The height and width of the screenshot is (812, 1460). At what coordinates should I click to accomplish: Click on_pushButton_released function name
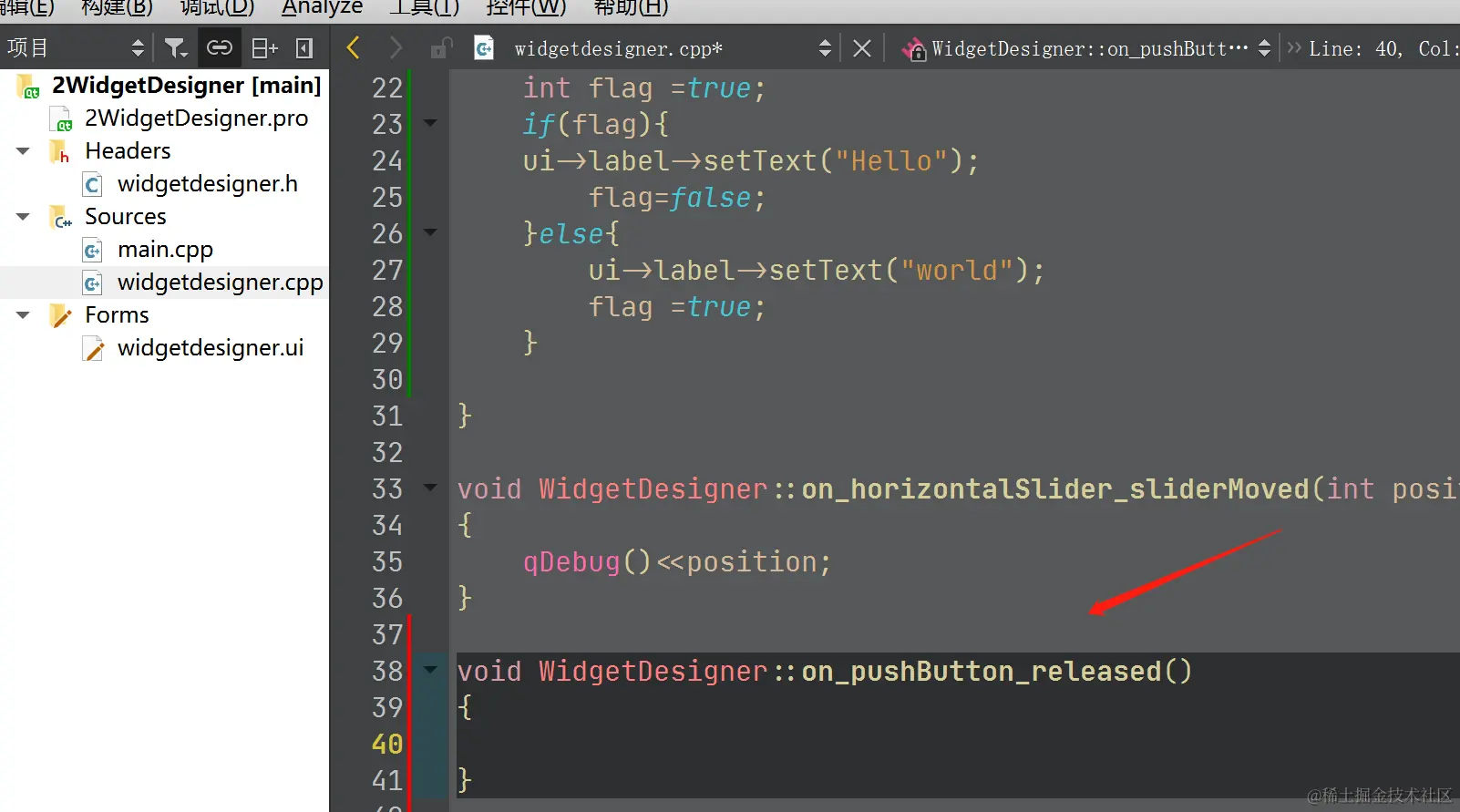[981, 672]
